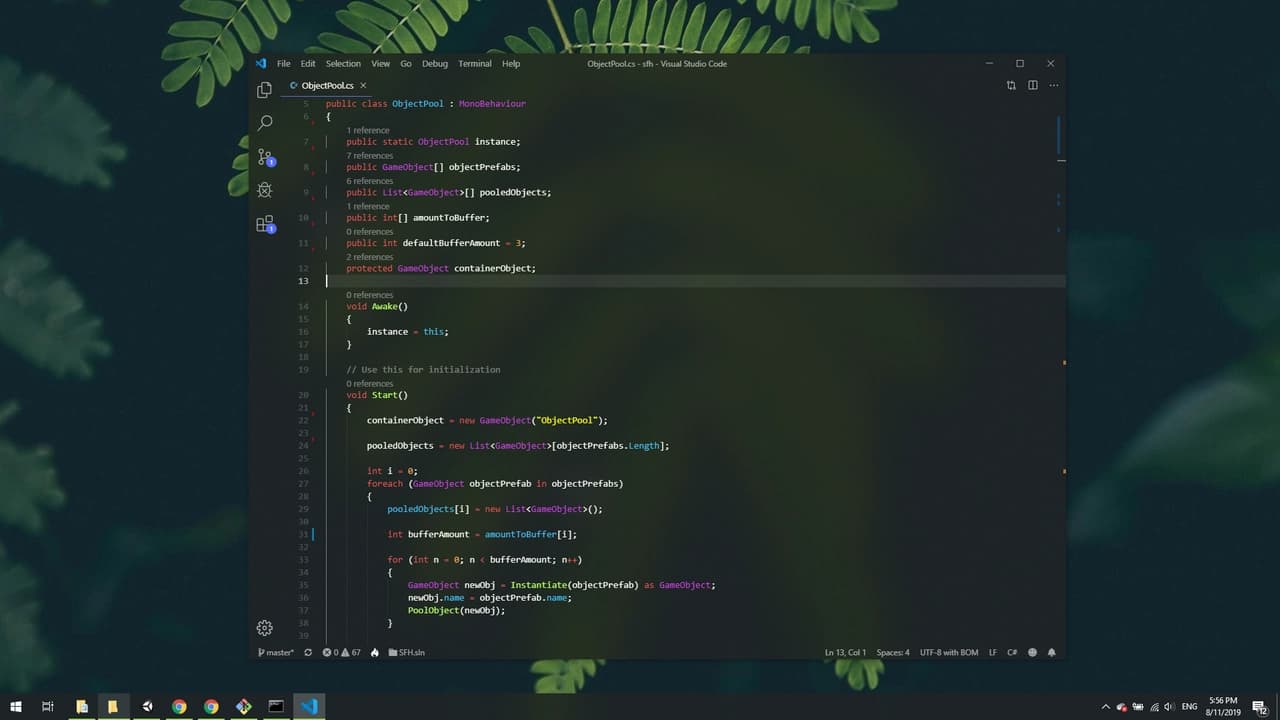Split the editor to the right
Viewport: 1280px width, 720px height.
1033,86
